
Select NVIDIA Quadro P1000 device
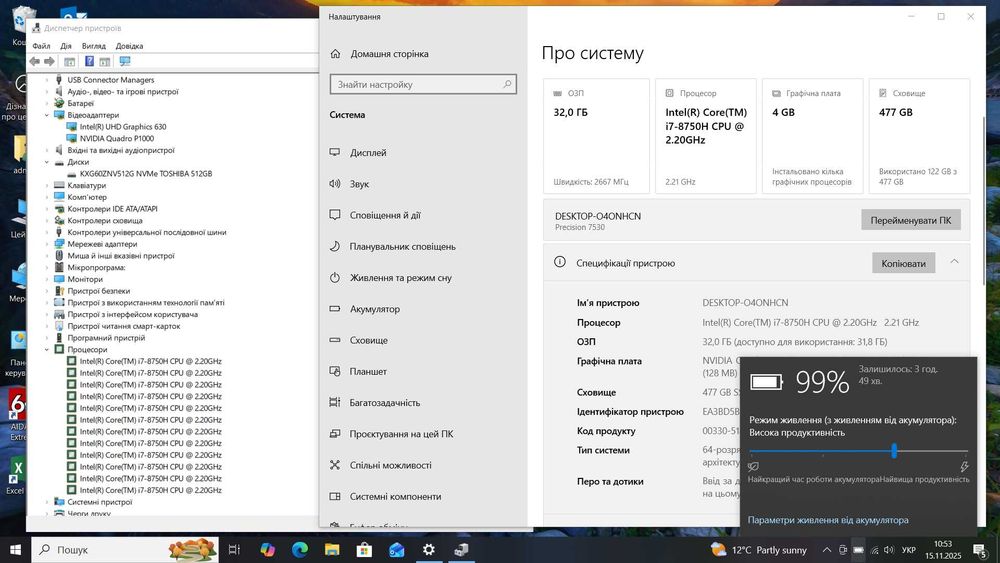pos(117,138)
